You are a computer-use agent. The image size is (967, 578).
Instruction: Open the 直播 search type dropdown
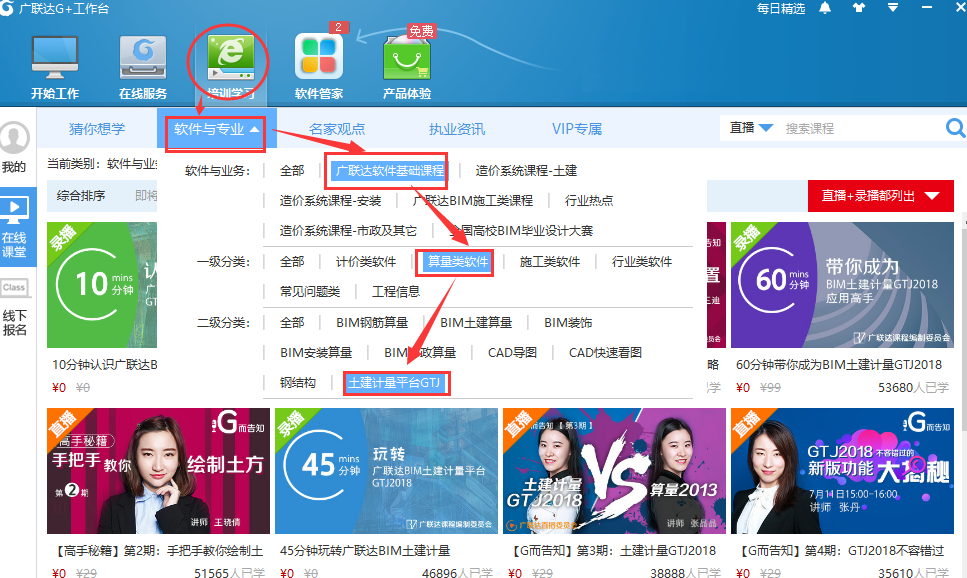[x=751, y=128]
